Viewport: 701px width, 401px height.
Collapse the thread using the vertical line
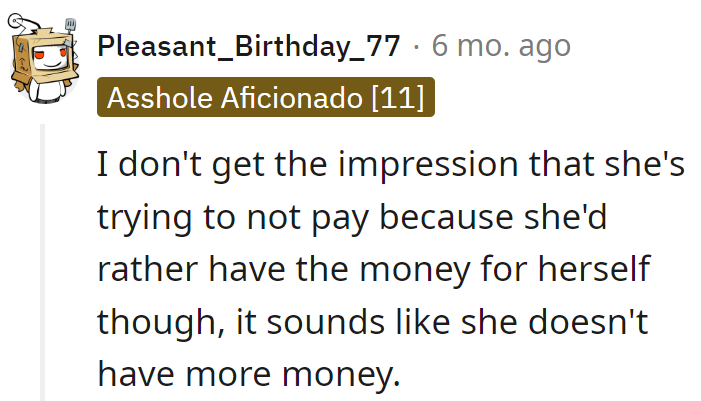click(42, 262)
